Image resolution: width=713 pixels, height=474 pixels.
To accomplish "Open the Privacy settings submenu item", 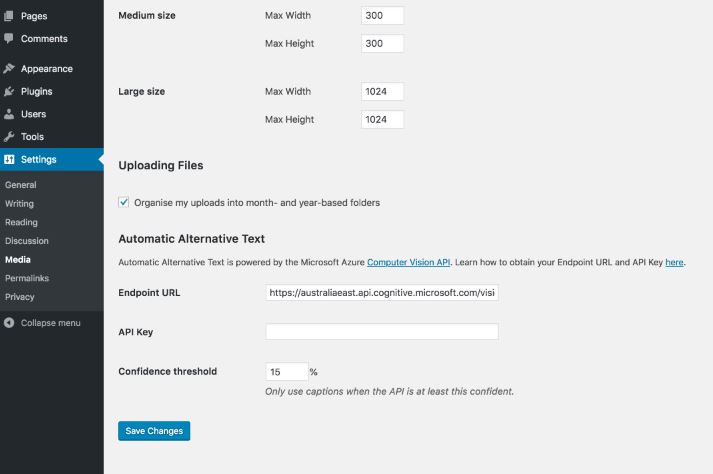I will pos(20,297).
